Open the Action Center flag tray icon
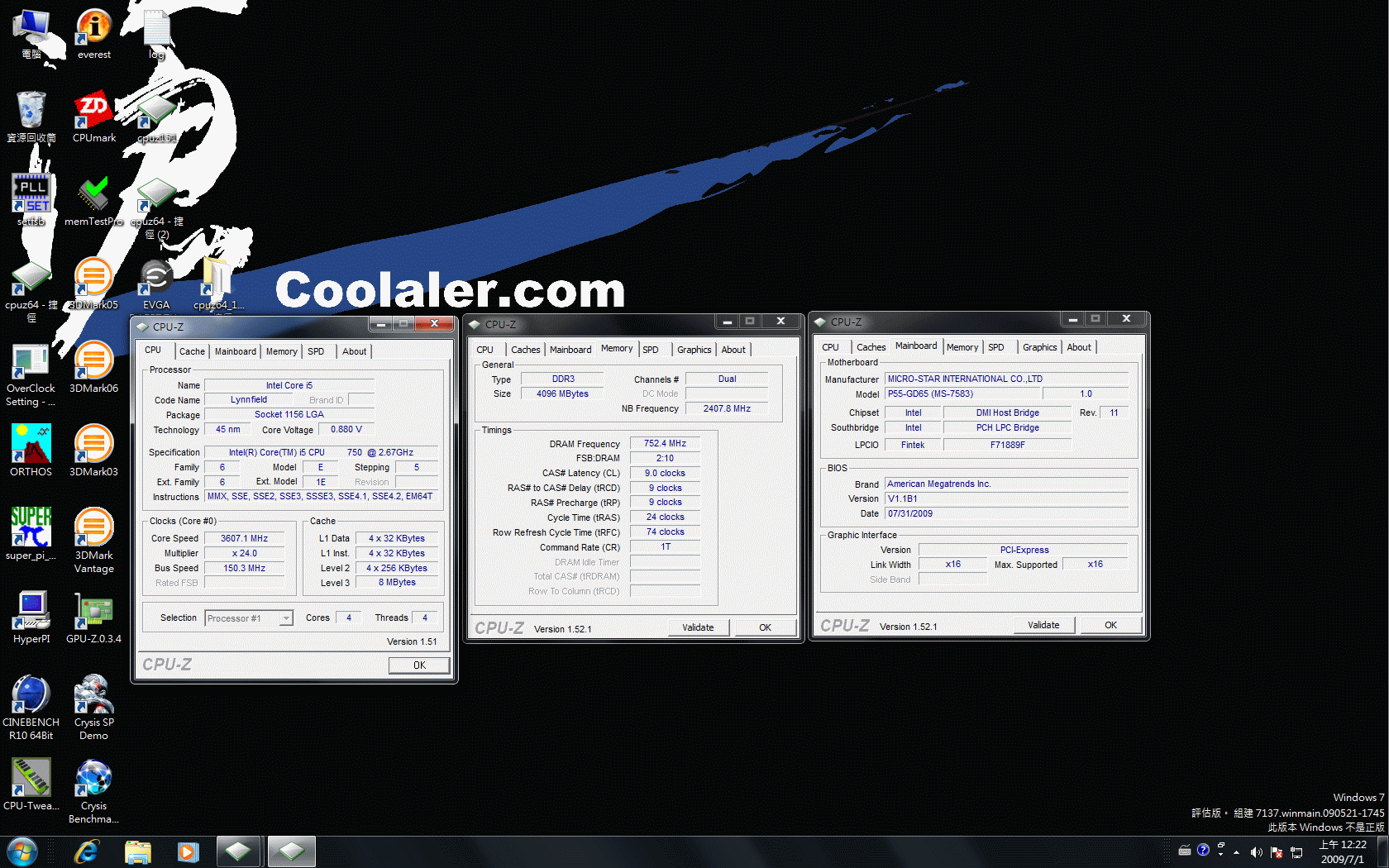This screenshot has height=868, width=1389. click(1277, 851)
